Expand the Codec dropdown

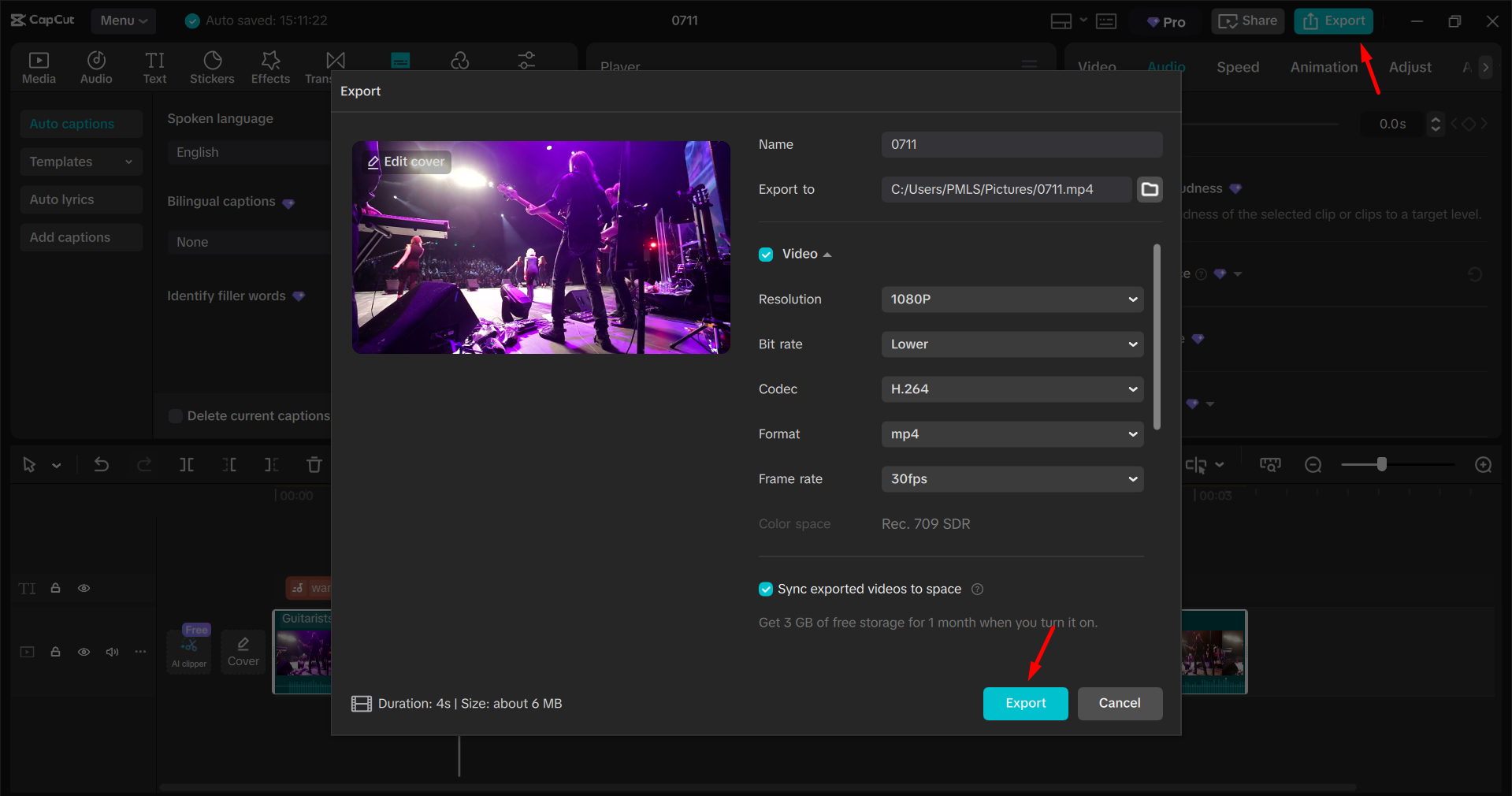[x=1012, y=389]
